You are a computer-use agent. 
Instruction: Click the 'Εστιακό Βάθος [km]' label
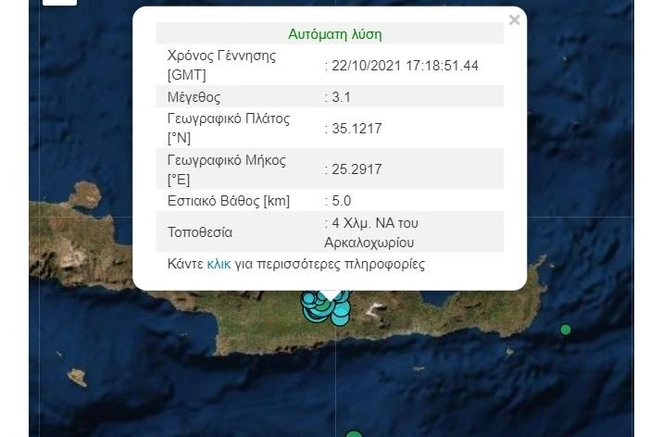click(228, 201)
